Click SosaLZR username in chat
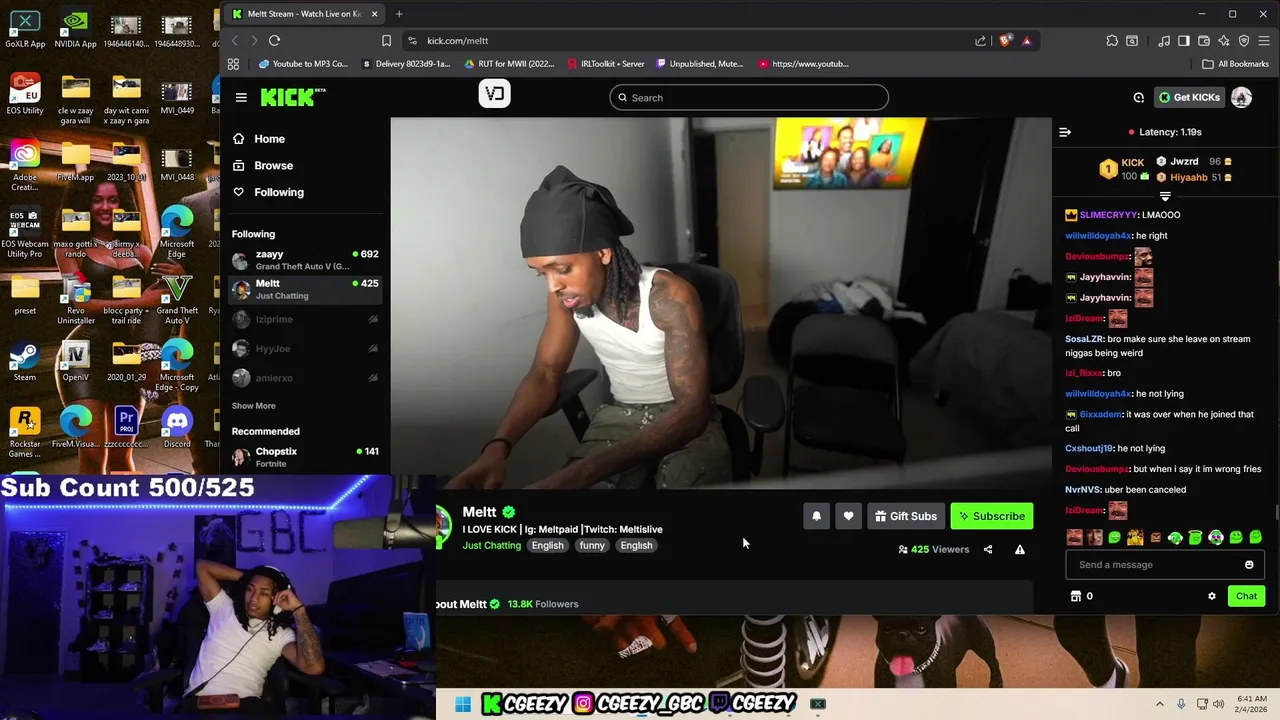Image resolution: width=1280 pixels, height=720 pixels. [1084, 339]
